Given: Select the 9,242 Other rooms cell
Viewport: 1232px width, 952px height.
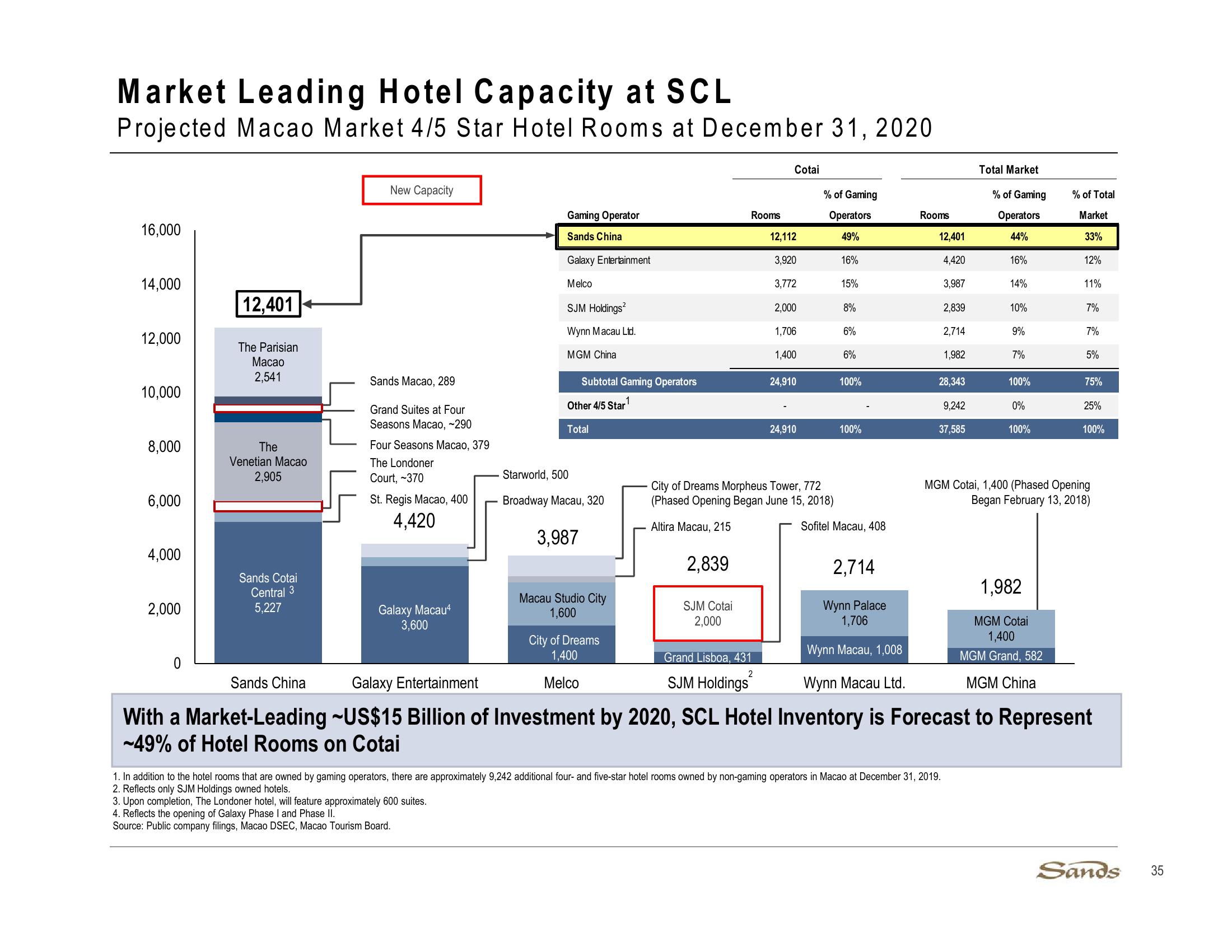Looking at the screenshot, I should pos(954,405).
